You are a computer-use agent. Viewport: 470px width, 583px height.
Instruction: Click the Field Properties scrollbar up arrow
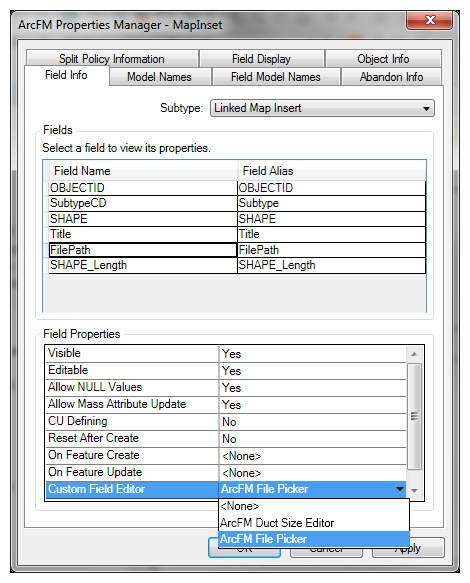tap(414, 354)
